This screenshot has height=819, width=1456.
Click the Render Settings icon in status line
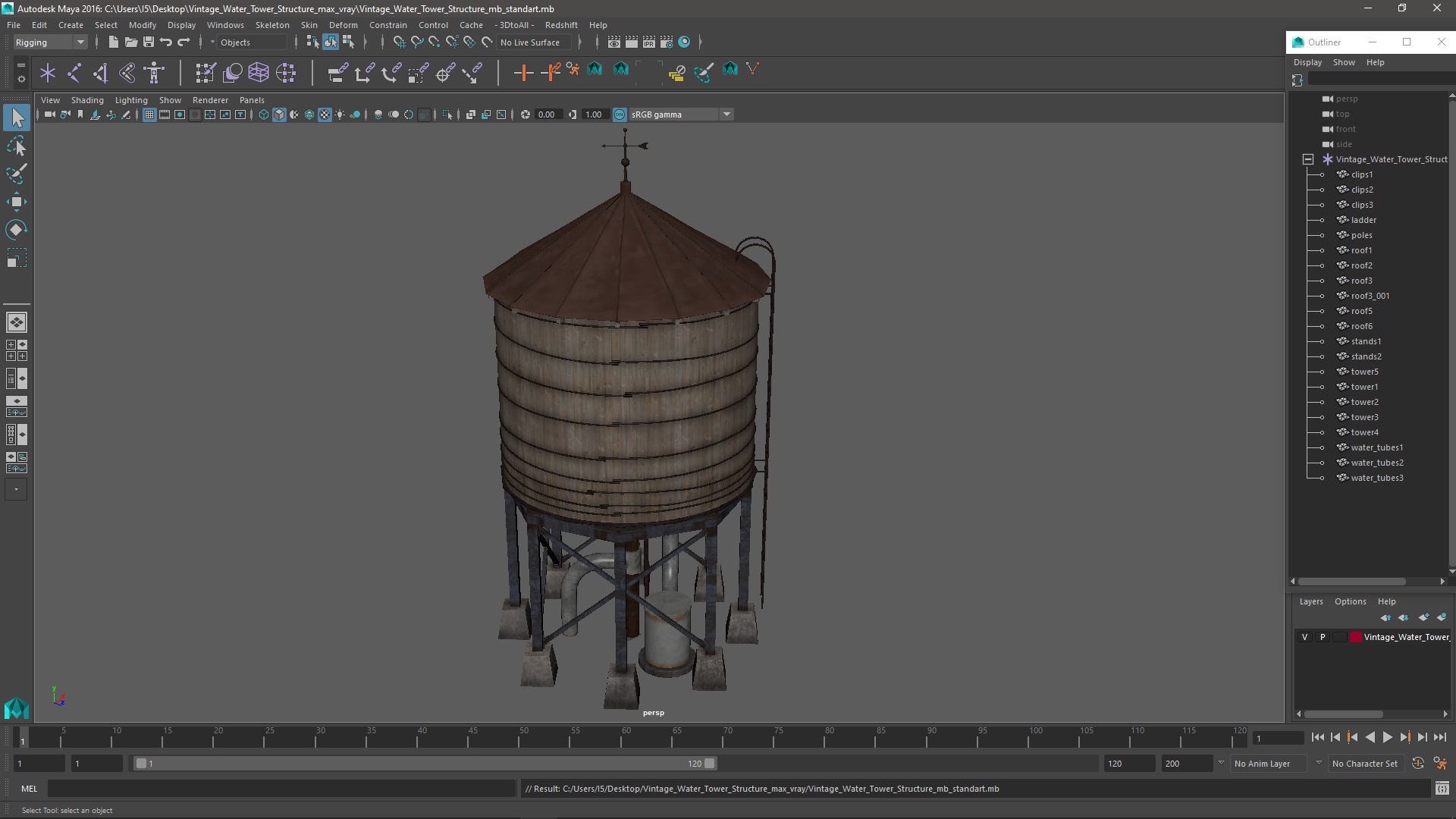click(x=667, y=42)
